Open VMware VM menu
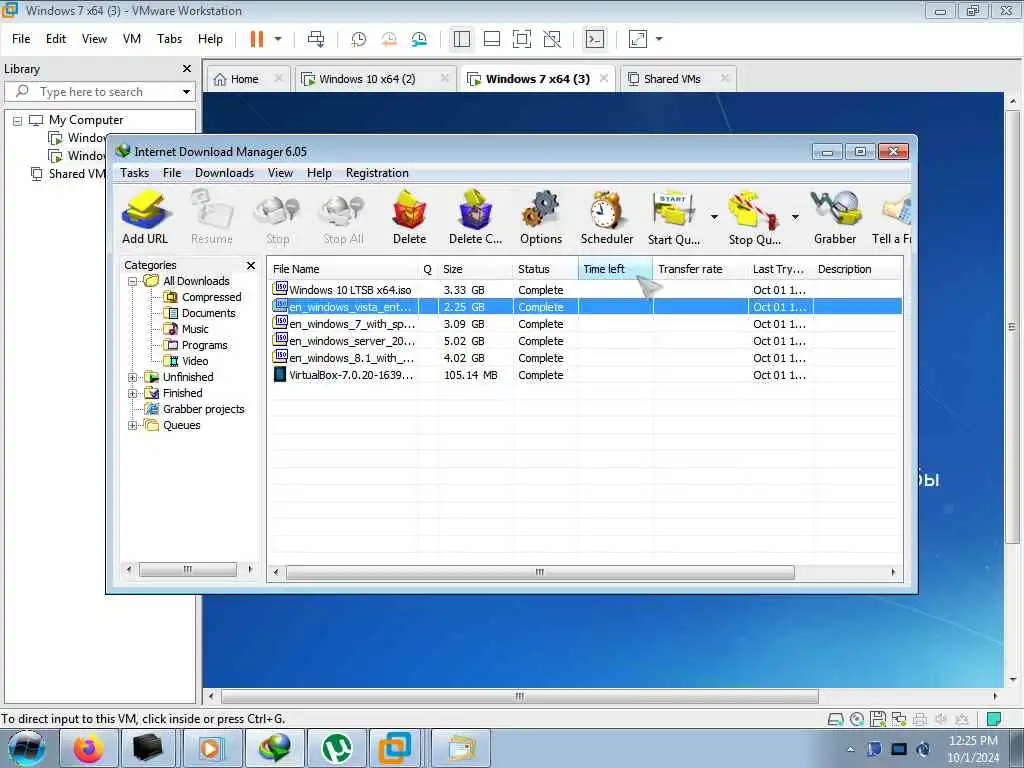Screen dimensions: 1024x768 click(x=132, y=39)
